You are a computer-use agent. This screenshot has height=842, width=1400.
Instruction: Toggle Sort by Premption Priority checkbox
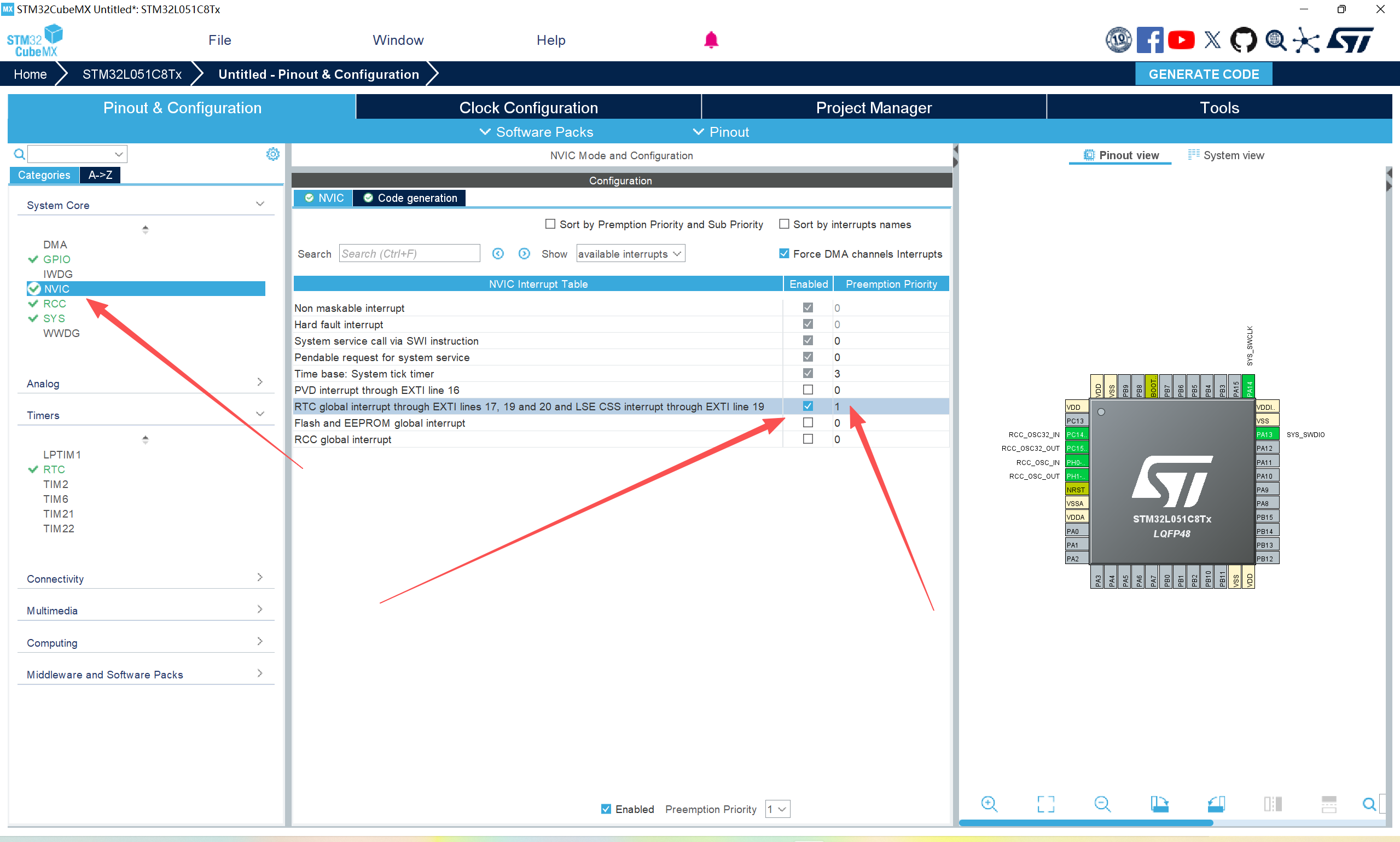550,224
